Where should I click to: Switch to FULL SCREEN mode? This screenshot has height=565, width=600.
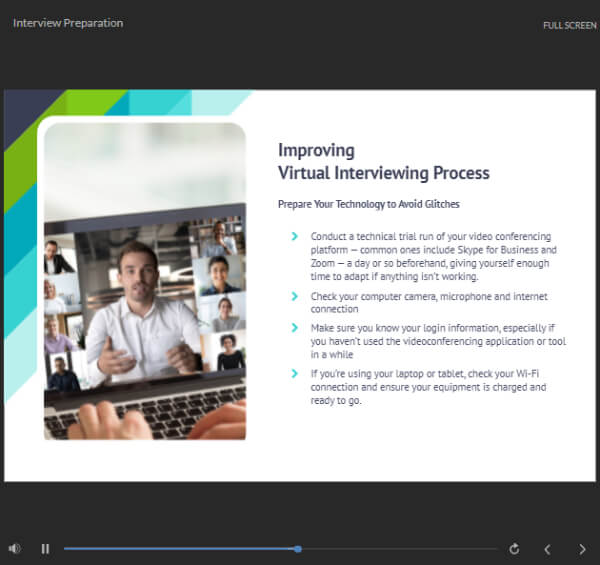coord(570,26)
